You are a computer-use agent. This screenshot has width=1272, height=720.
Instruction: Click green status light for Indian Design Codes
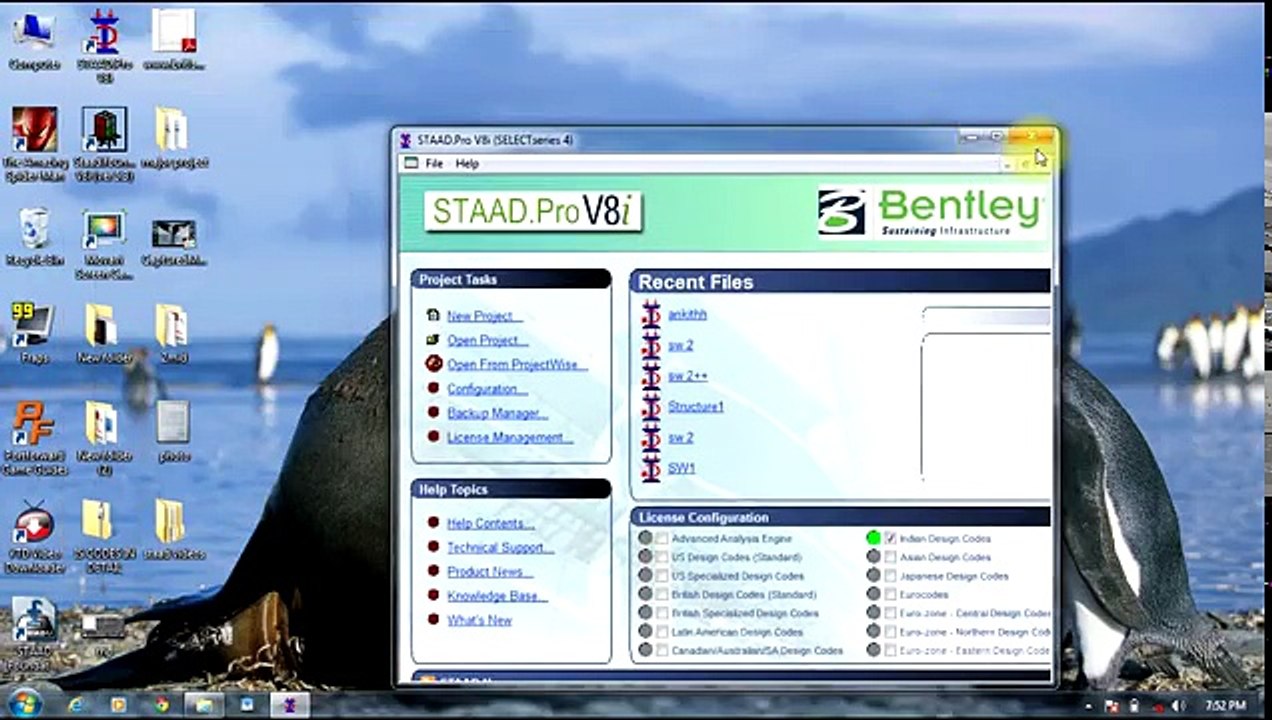874,539
